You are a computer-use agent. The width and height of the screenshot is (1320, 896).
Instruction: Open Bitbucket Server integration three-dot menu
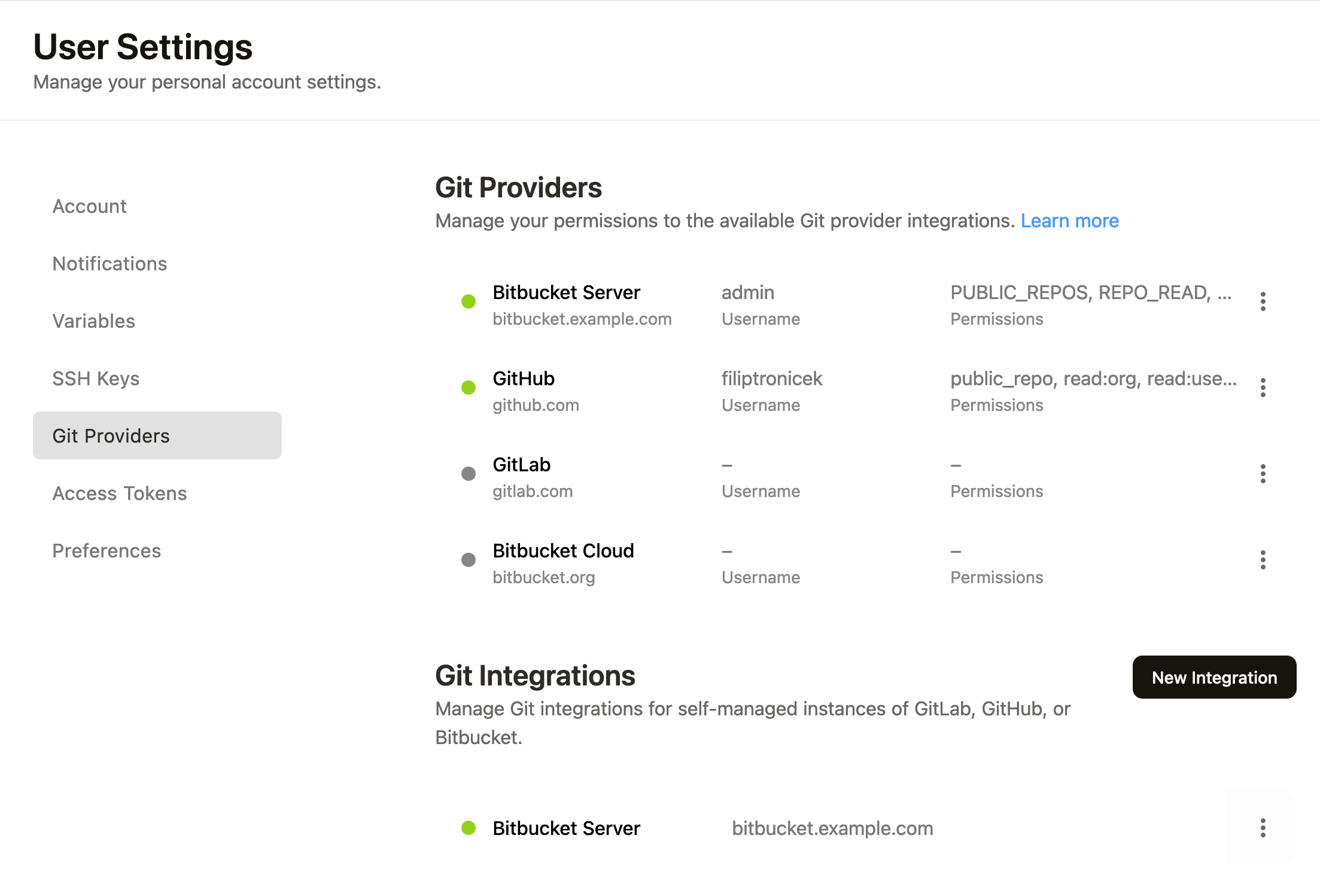point(1263,828)
